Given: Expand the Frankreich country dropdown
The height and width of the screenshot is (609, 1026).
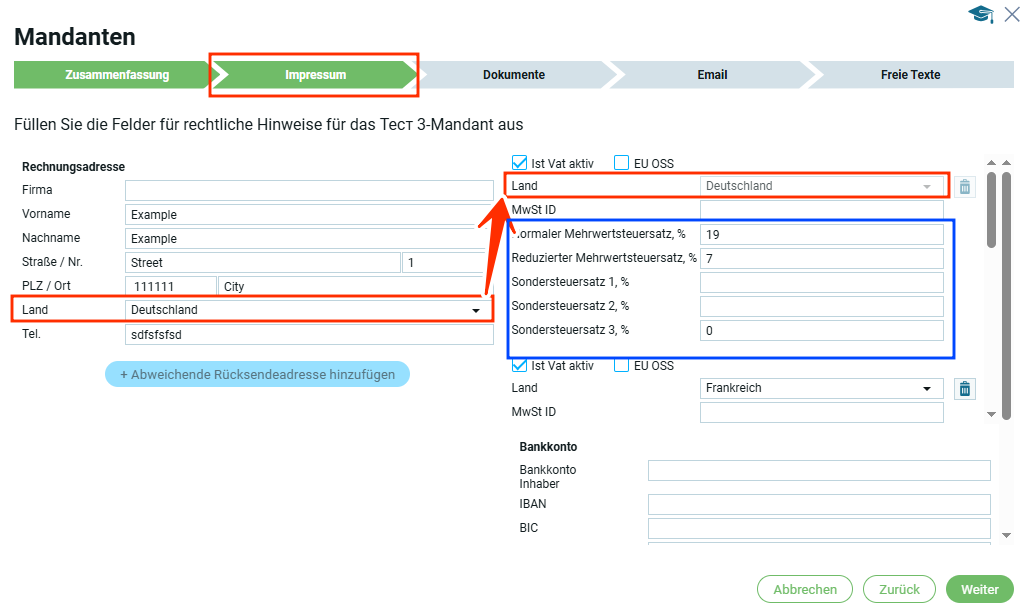Looking at the screenshot, I should 821,388.
